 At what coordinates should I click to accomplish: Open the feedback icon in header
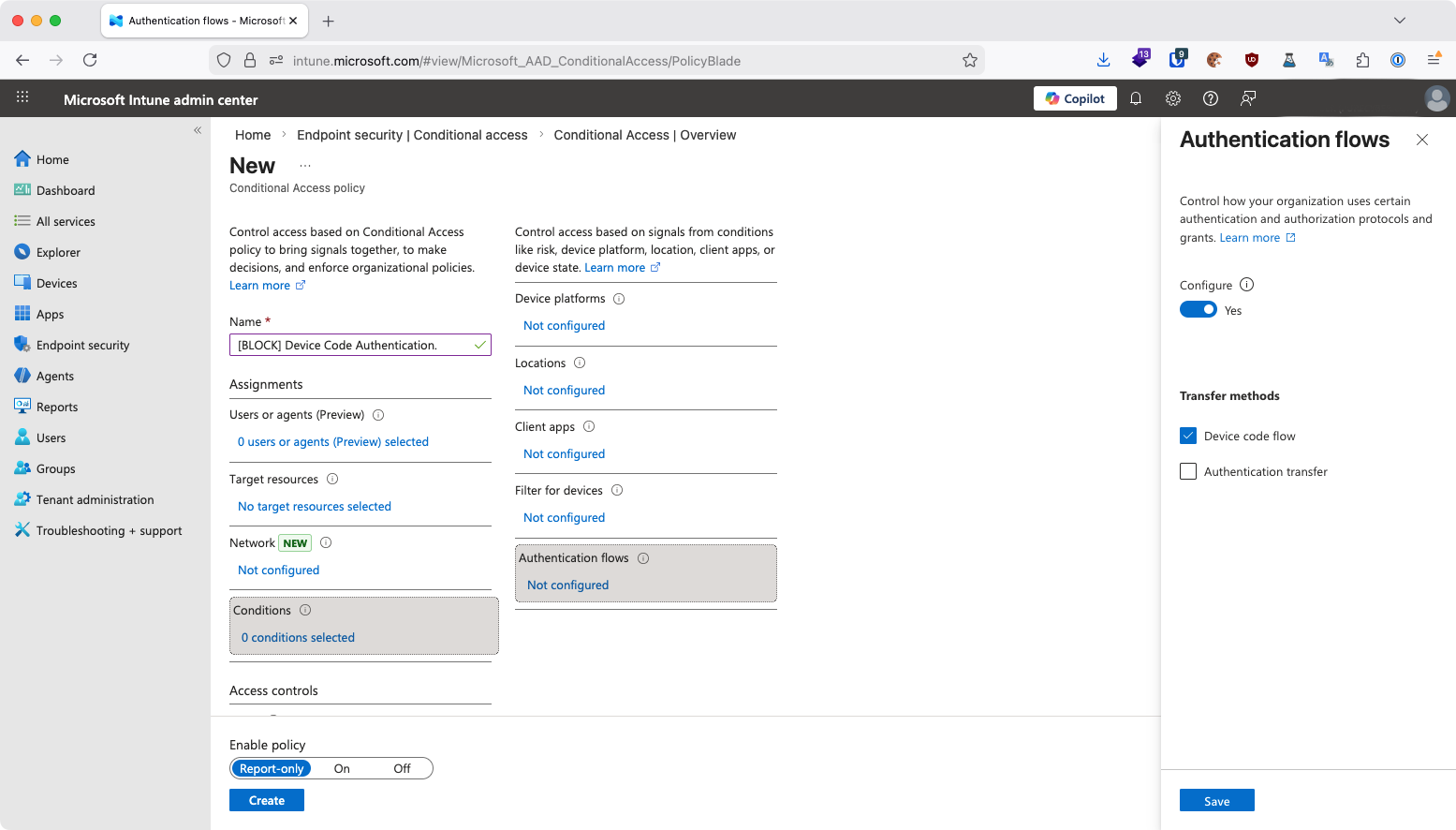(x=1248, y=98)
